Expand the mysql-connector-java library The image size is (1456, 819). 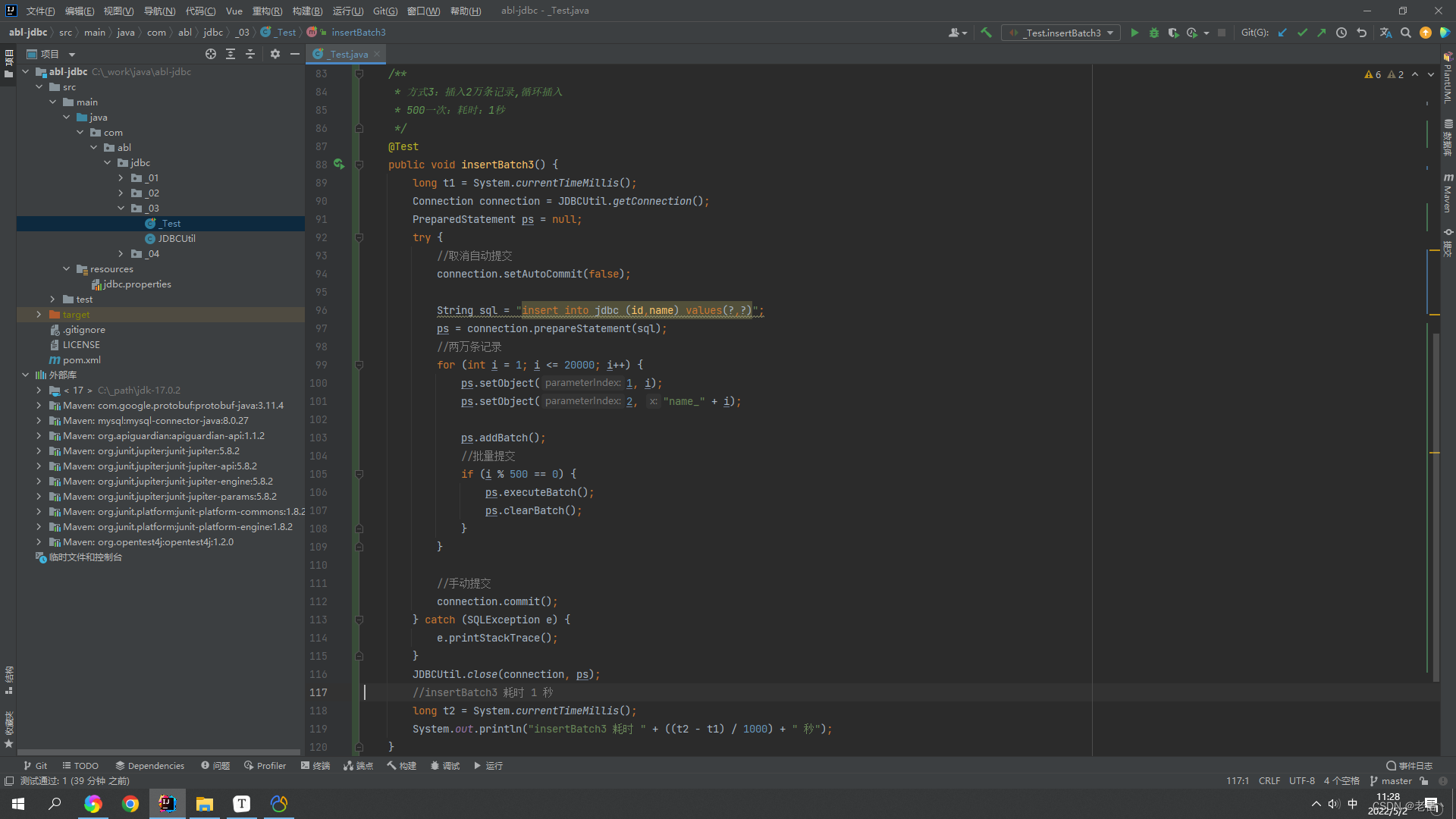pos(39,420)
